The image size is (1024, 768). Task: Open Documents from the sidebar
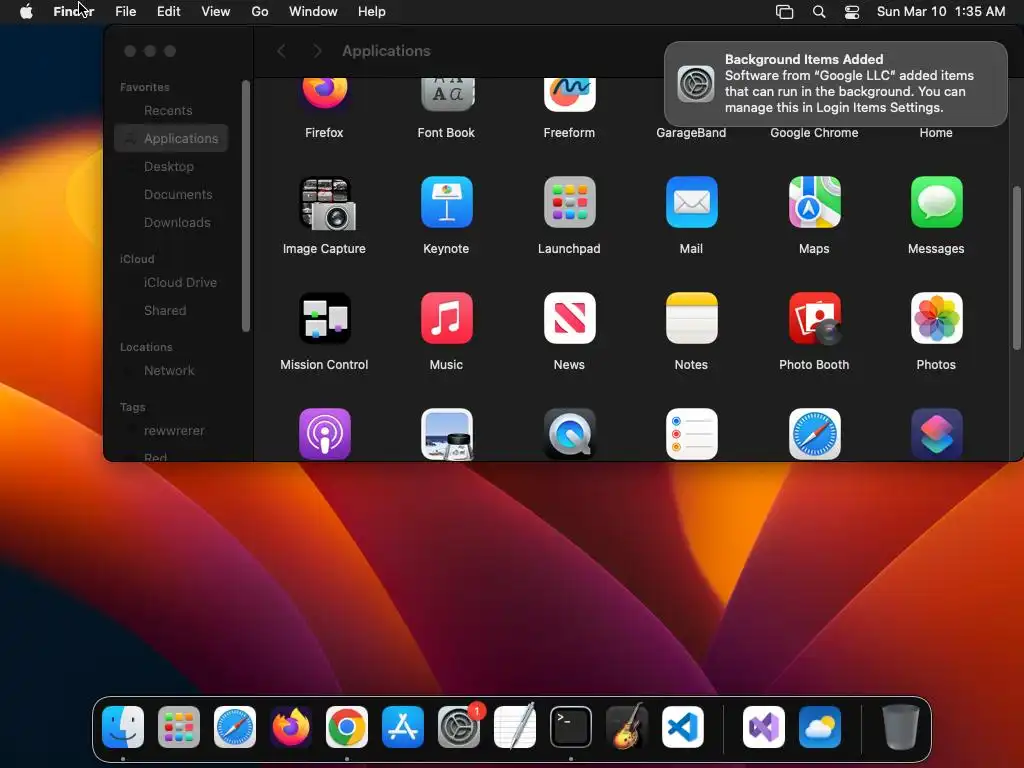pos(171,195)
